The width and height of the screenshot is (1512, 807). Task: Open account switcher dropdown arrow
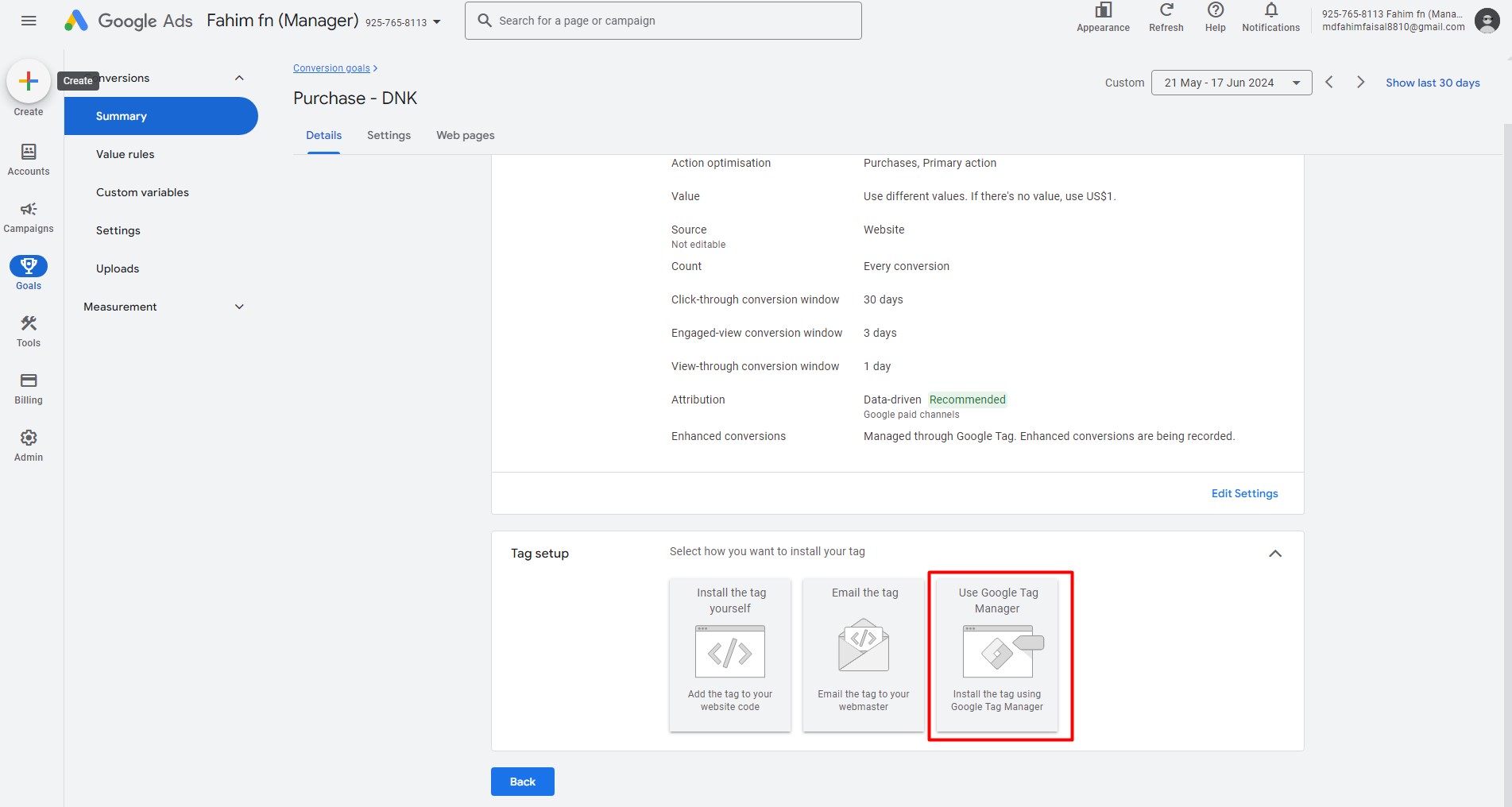(x=436, y=22)
